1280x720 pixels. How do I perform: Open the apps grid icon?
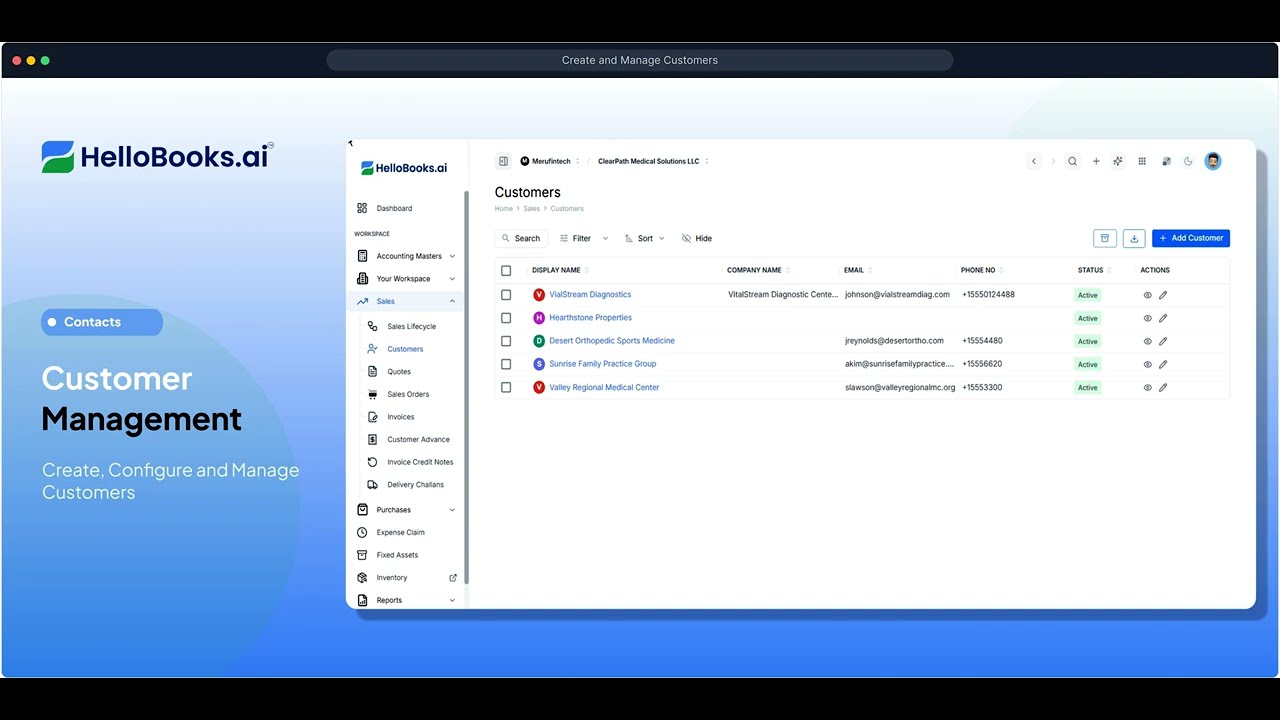click(x=1142, y=161)
